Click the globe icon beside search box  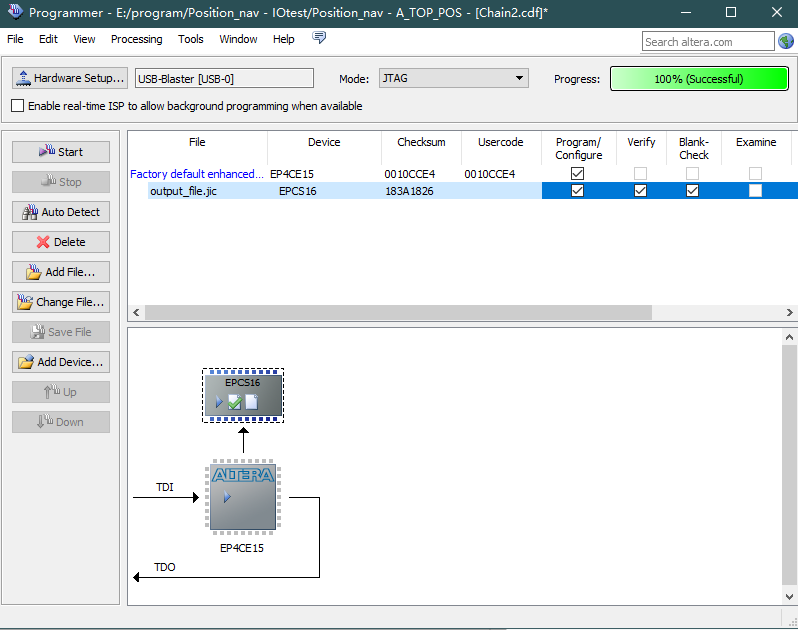(x=786, y=41)
